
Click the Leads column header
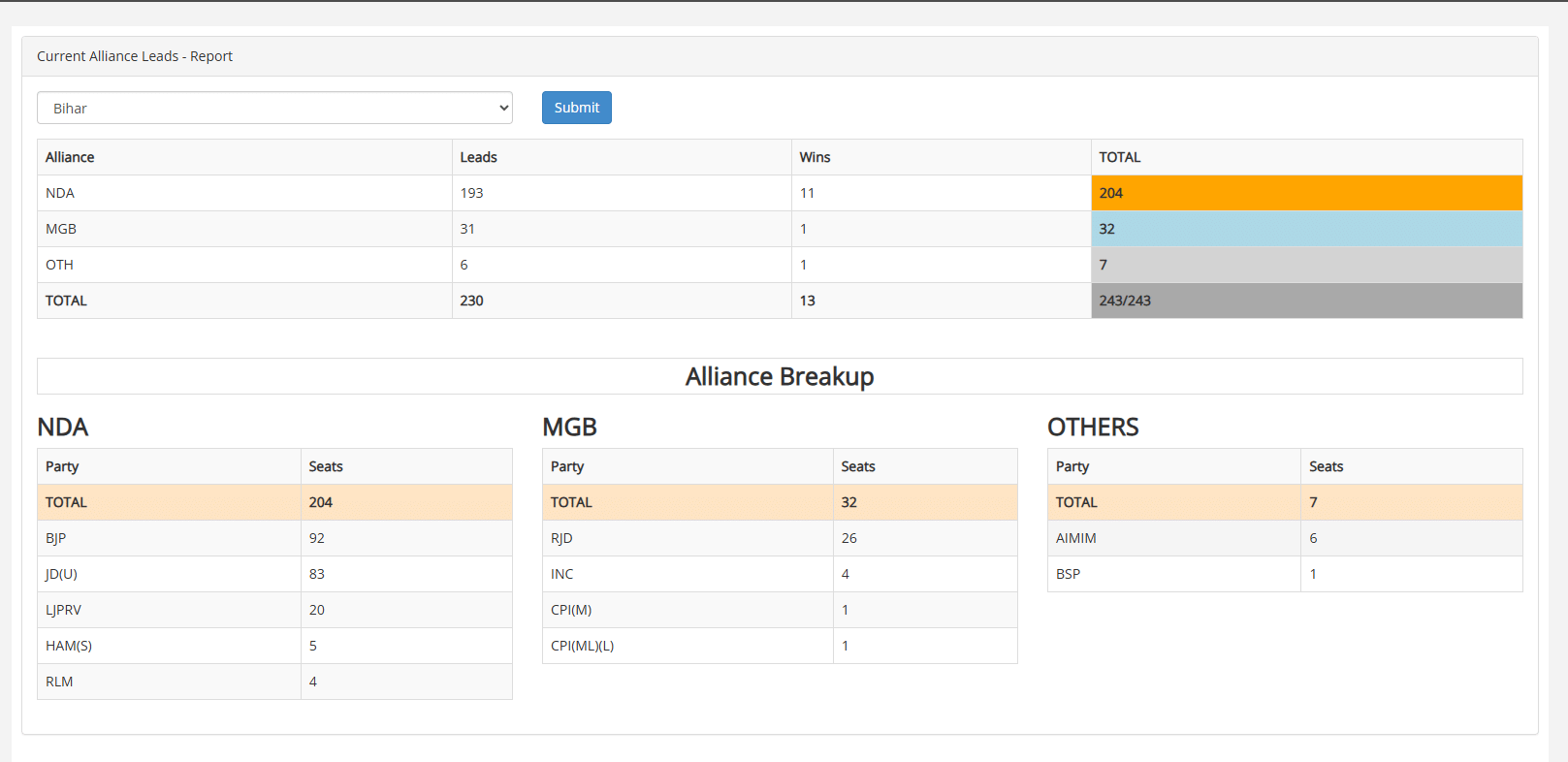tap(478, 157)
